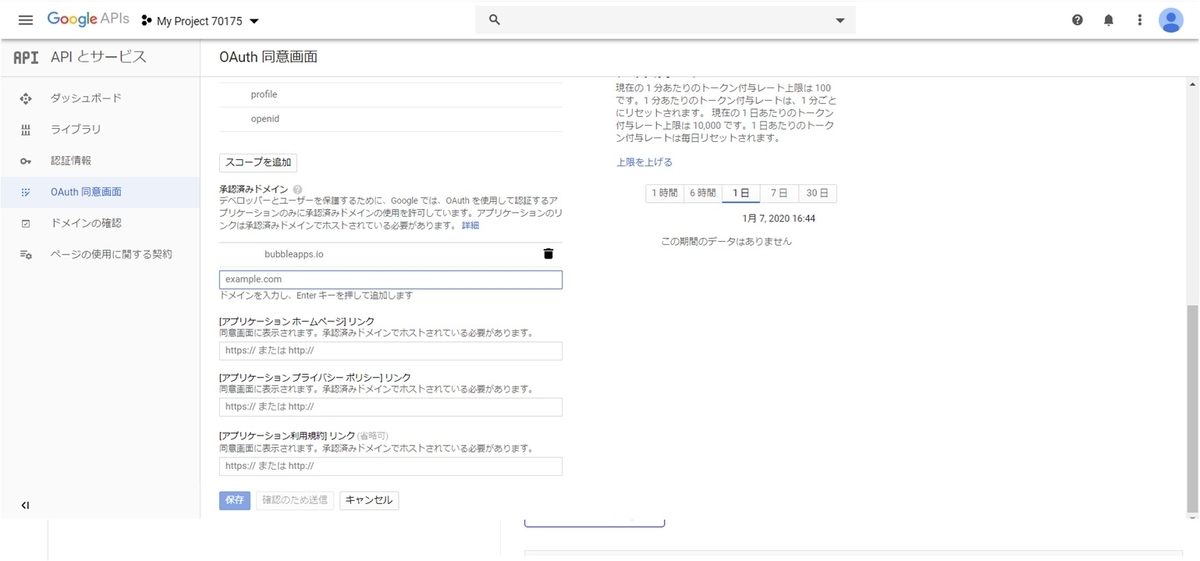Open the three-dot settings menu
Image resolution: width=1200 pixels, height=561 pixels.
click(x=1139, y=20)
